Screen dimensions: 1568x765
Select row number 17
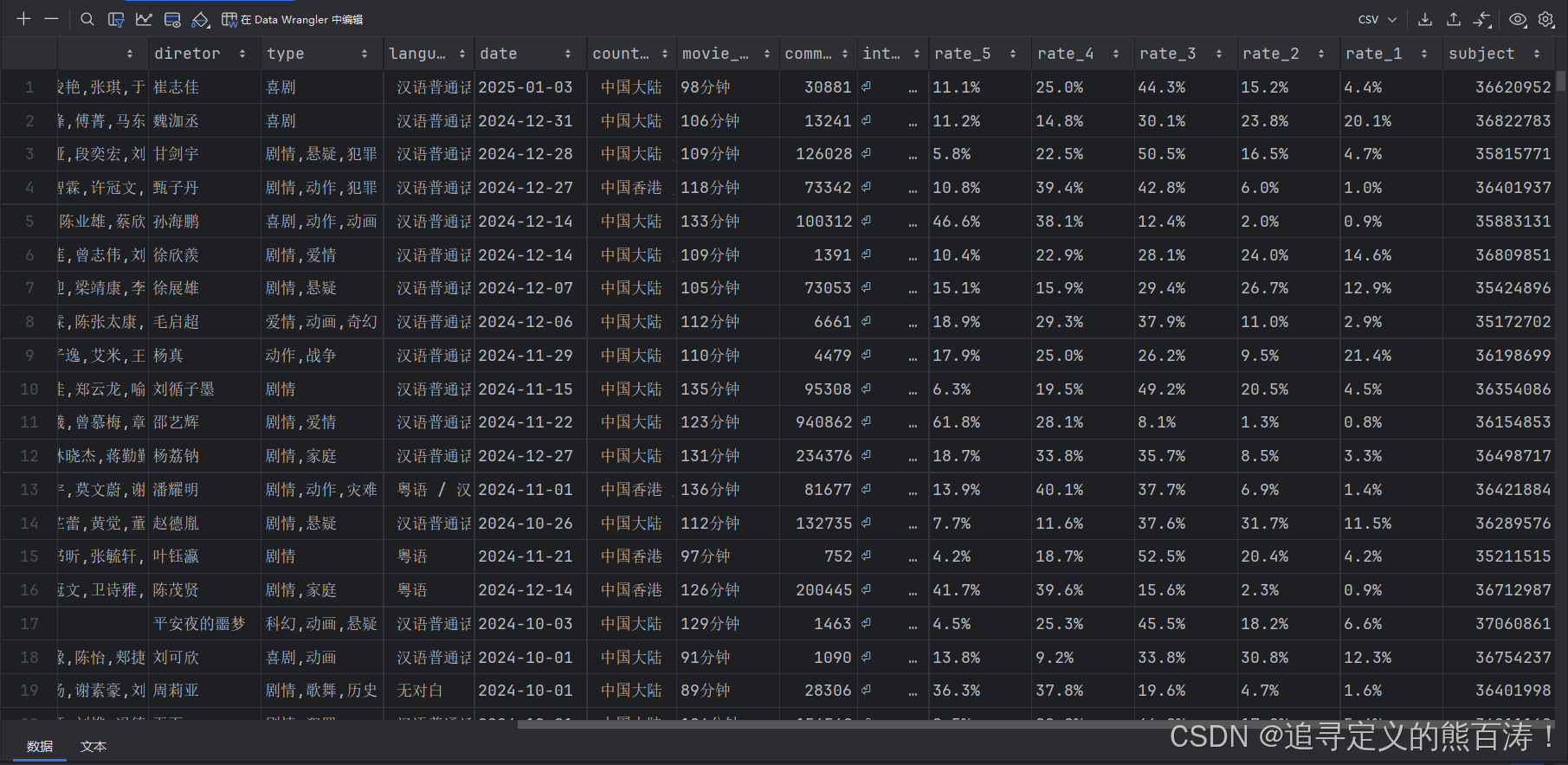point(29,624)
